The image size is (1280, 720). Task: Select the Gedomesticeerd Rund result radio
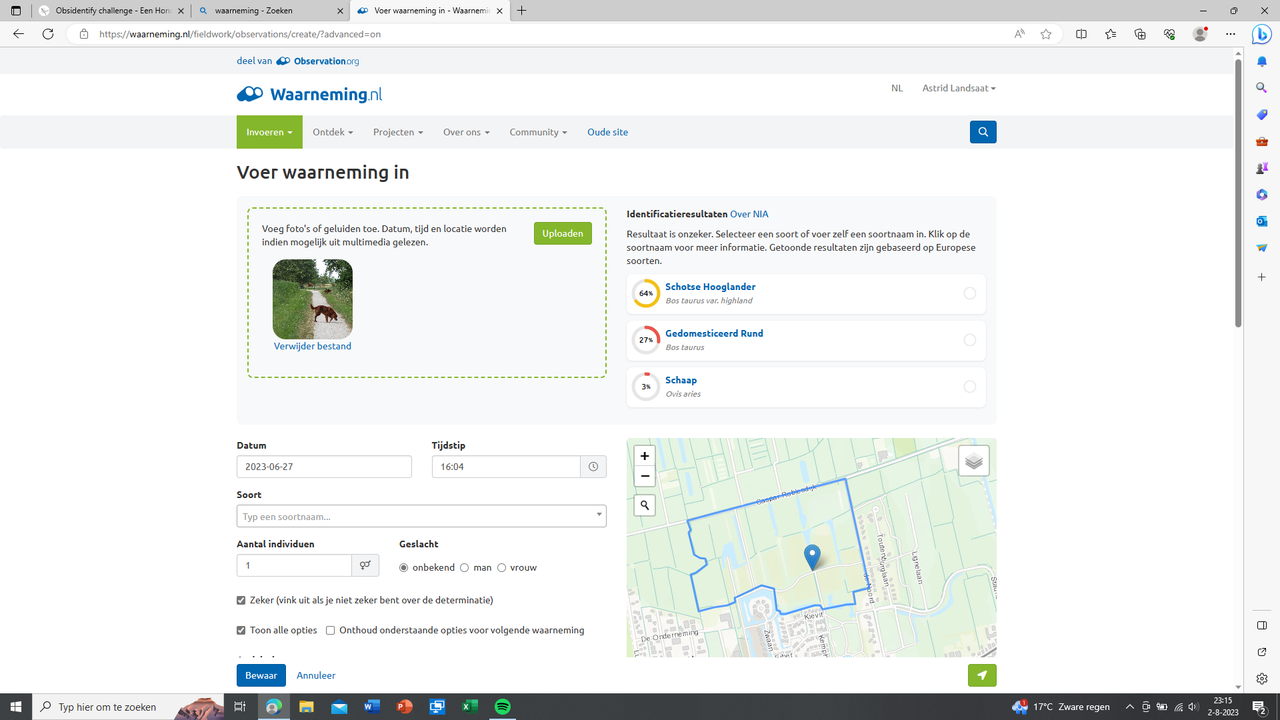click(970, 340)
